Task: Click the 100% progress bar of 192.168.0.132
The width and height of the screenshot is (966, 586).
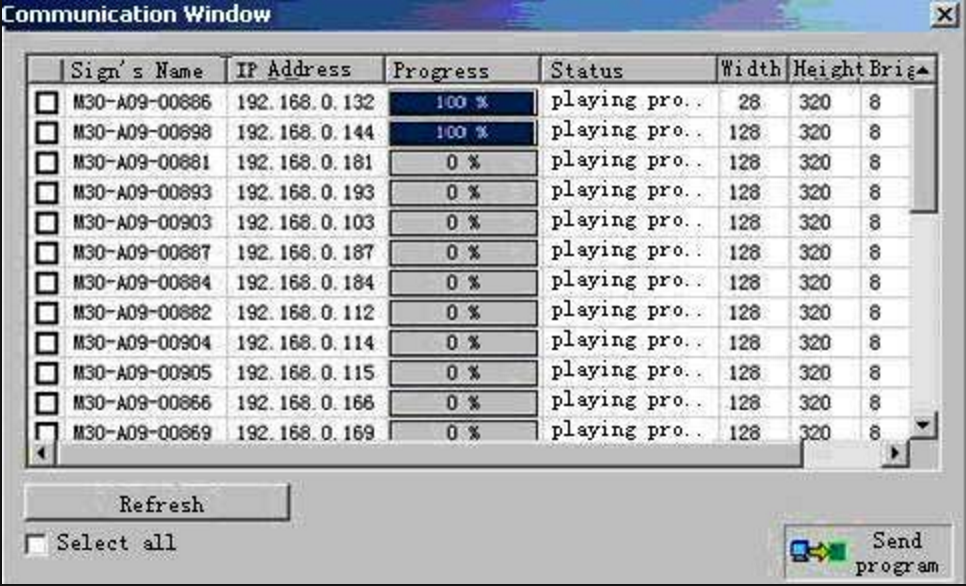Action: click(x=462, y=103)
